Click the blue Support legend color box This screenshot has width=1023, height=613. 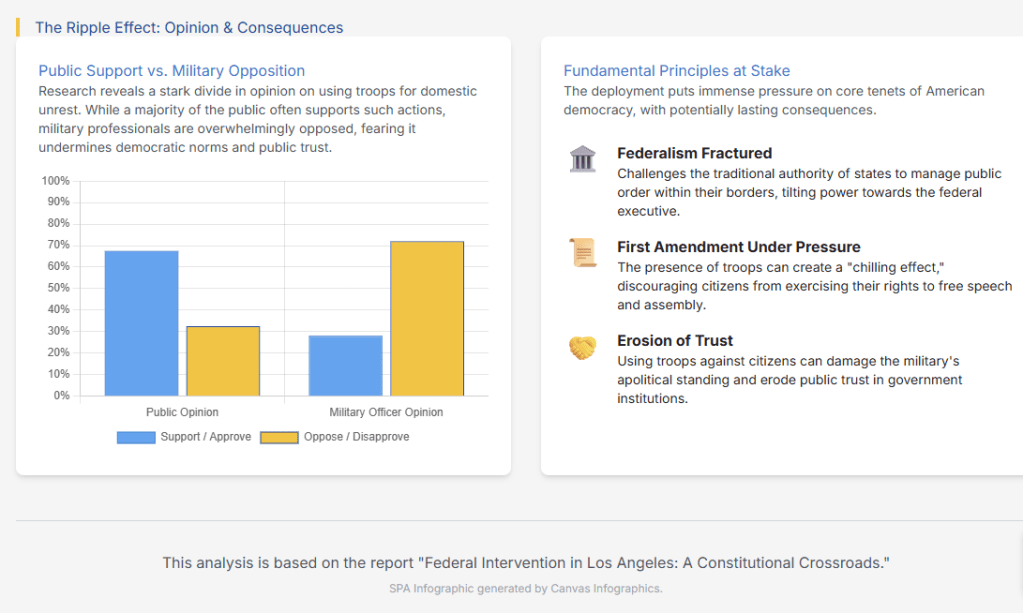tap(136, 437)
